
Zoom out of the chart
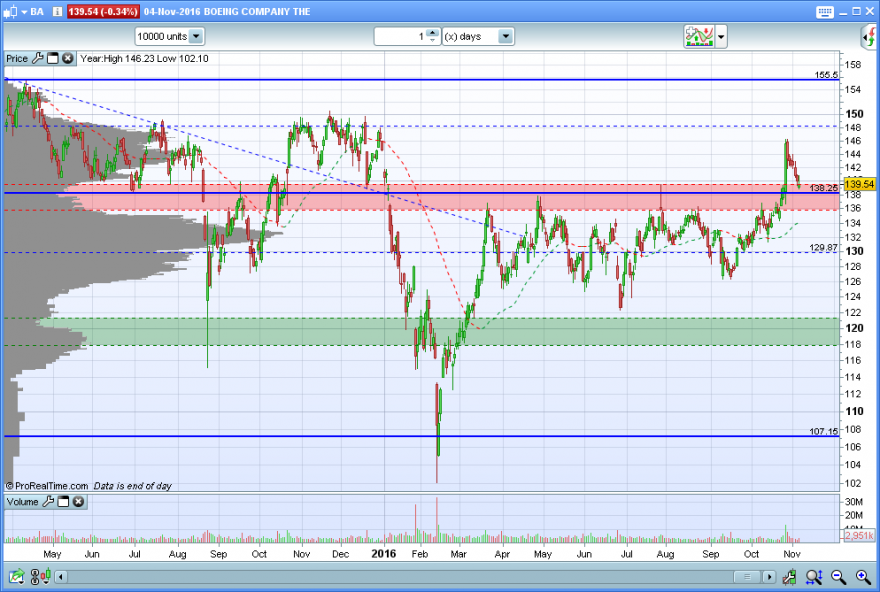(838, 576)
